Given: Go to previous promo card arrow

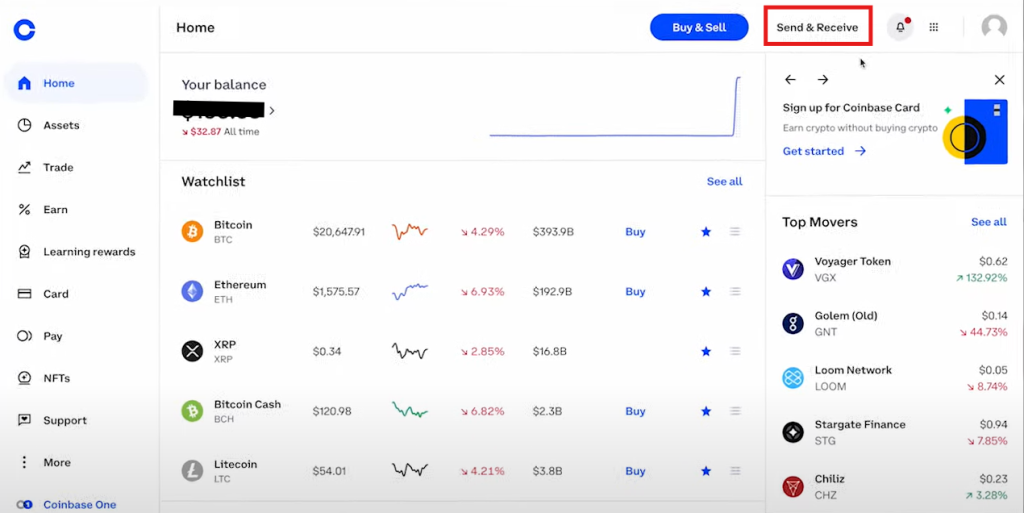Looking at the screenshot, I should coord(790,80).
